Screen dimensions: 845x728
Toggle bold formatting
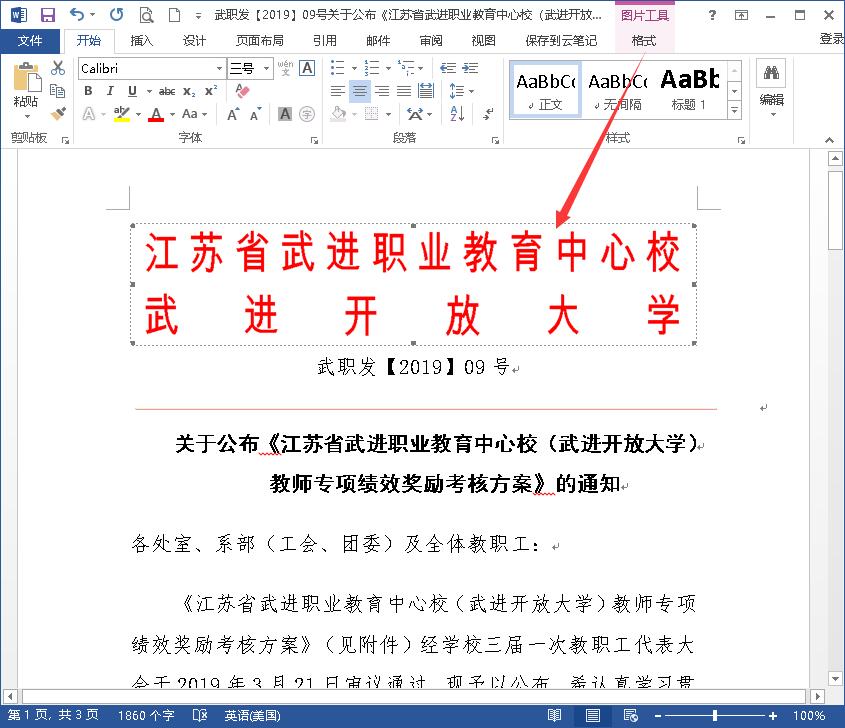[x=89, y=90]
